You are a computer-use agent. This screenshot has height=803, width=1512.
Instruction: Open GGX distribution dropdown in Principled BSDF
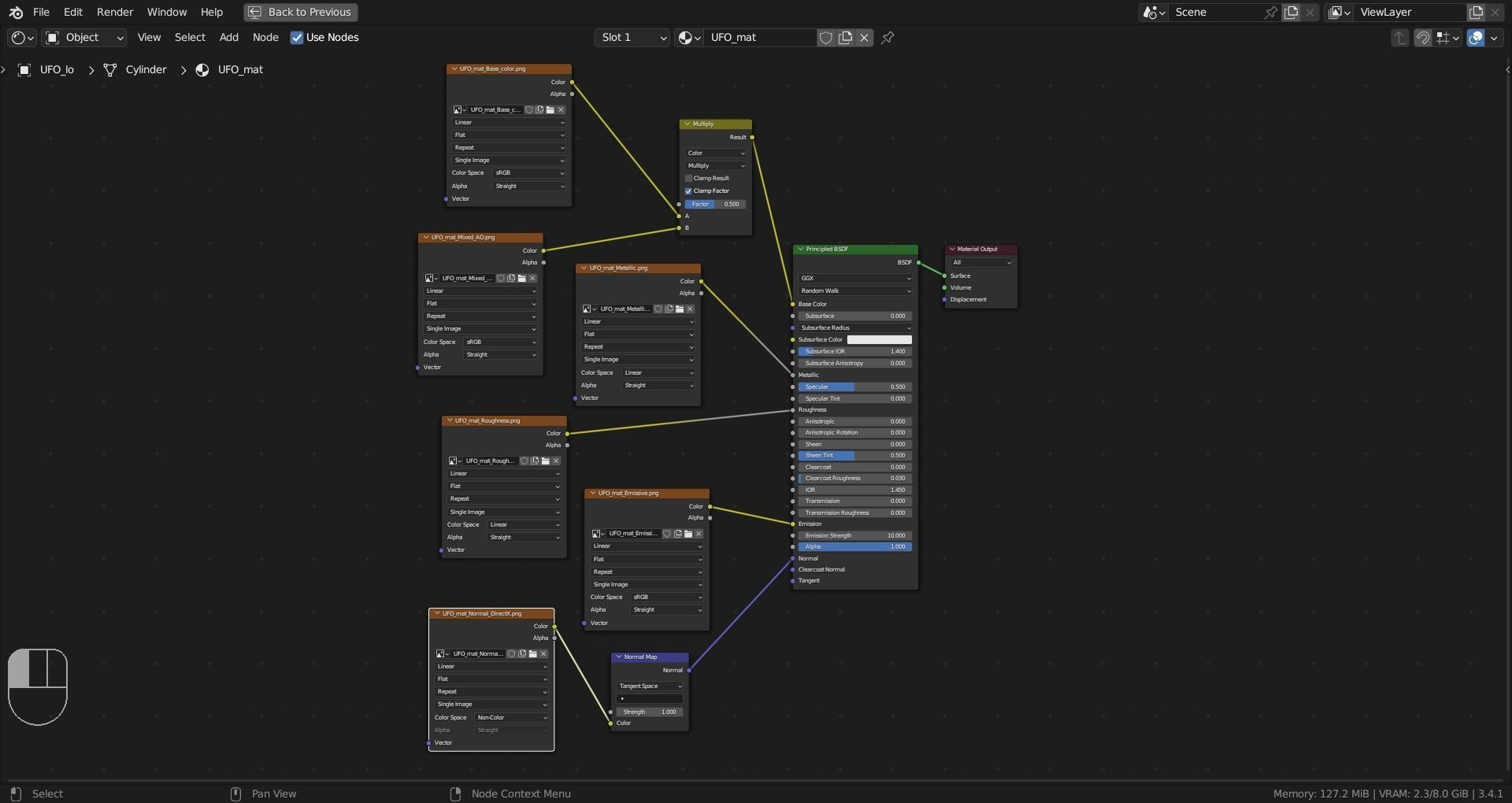pyautogui.click(x=855, y=279)
